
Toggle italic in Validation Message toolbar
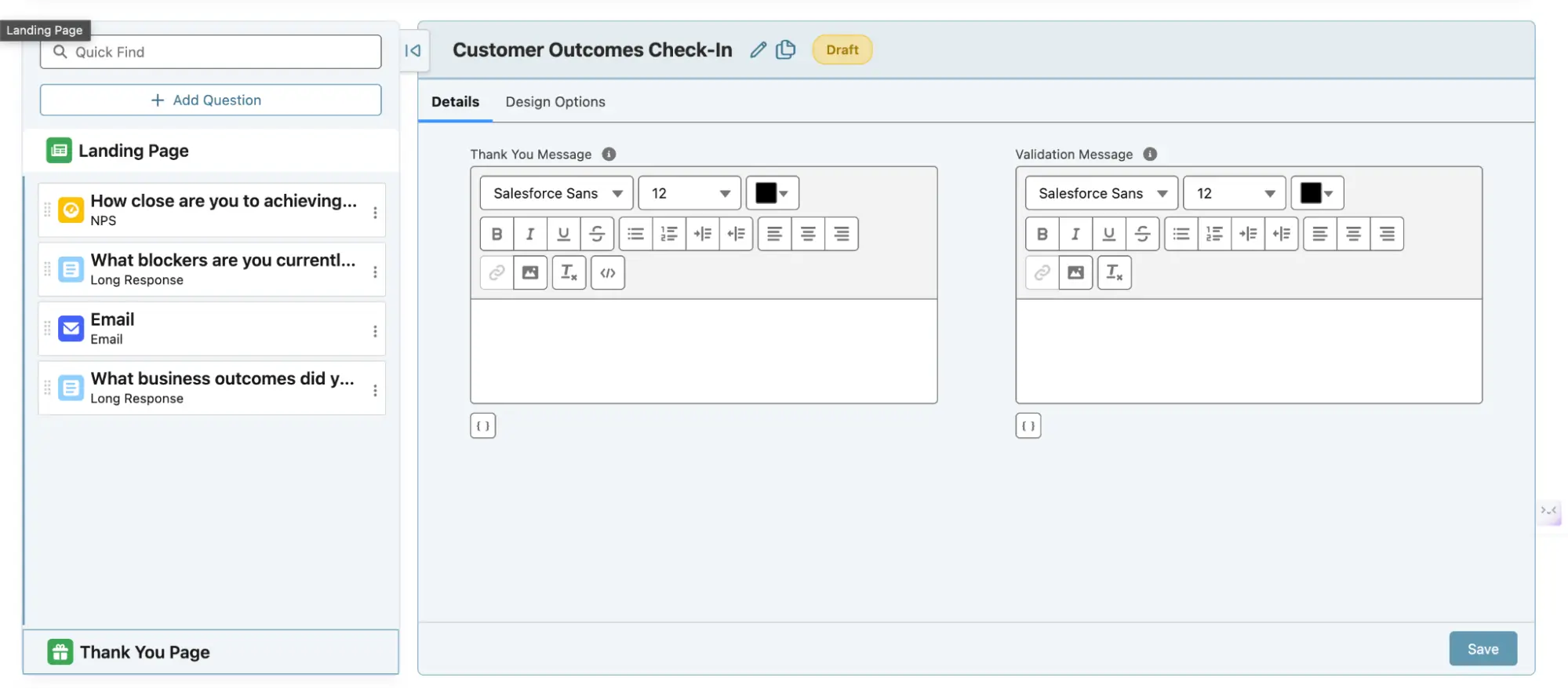click(1075, 234)
